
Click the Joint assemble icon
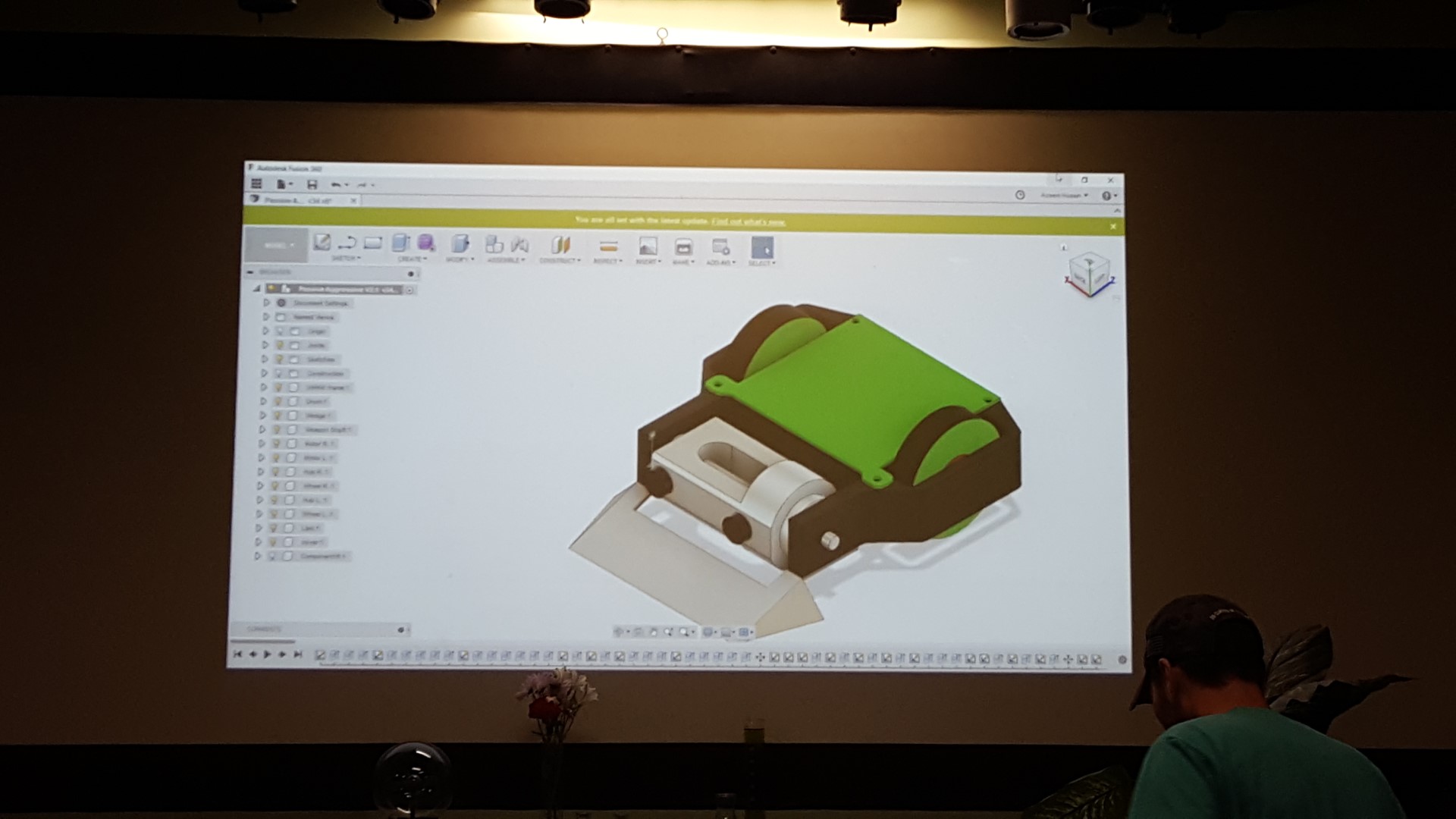point(519,244)
